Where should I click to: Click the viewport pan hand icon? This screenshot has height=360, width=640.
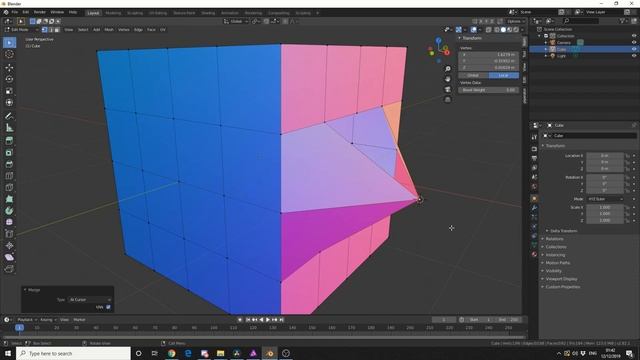tap(448, 79)
